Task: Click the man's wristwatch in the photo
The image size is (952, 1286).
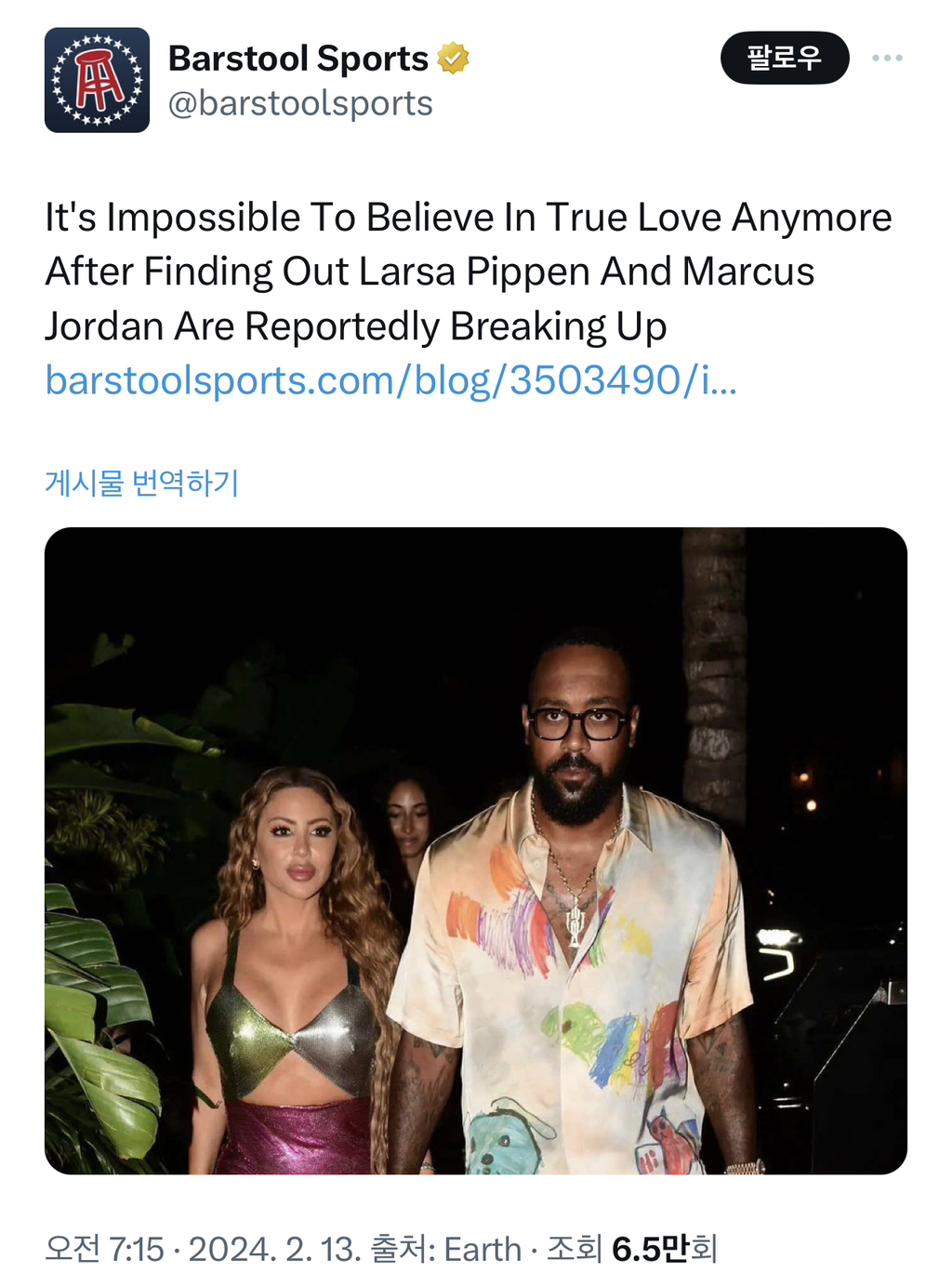Action: (x=744, y=1166)
